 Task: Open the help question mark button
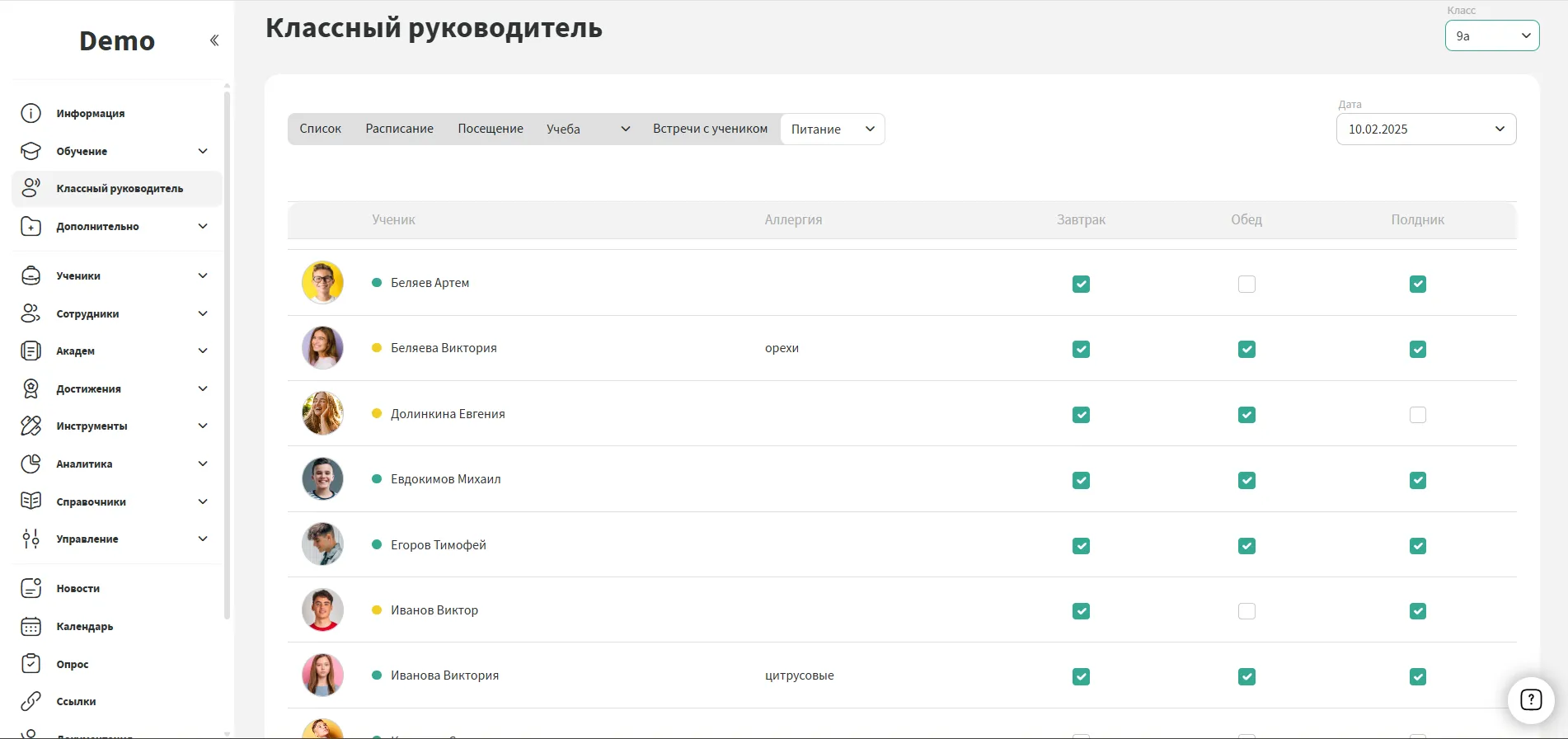pyautogui.click(x=1530, y=699)
